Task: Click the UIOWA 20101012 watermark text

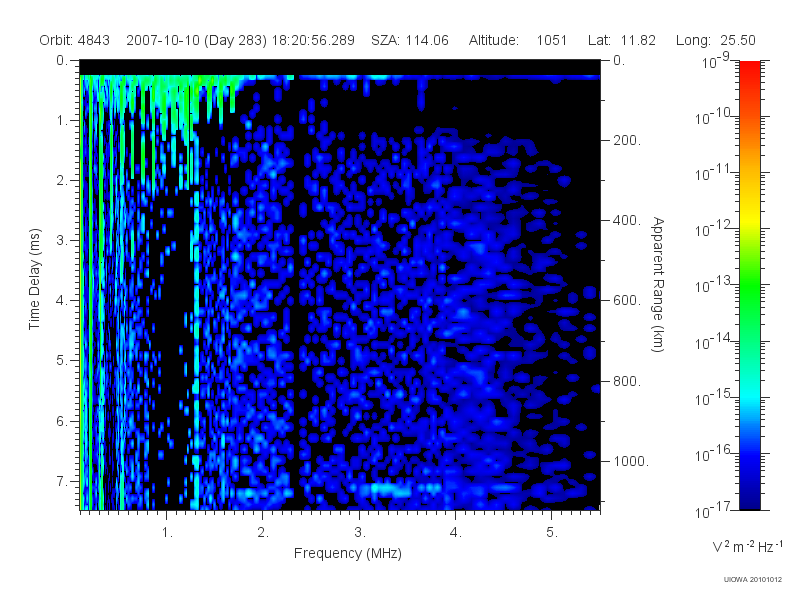Action: [753, 580]
